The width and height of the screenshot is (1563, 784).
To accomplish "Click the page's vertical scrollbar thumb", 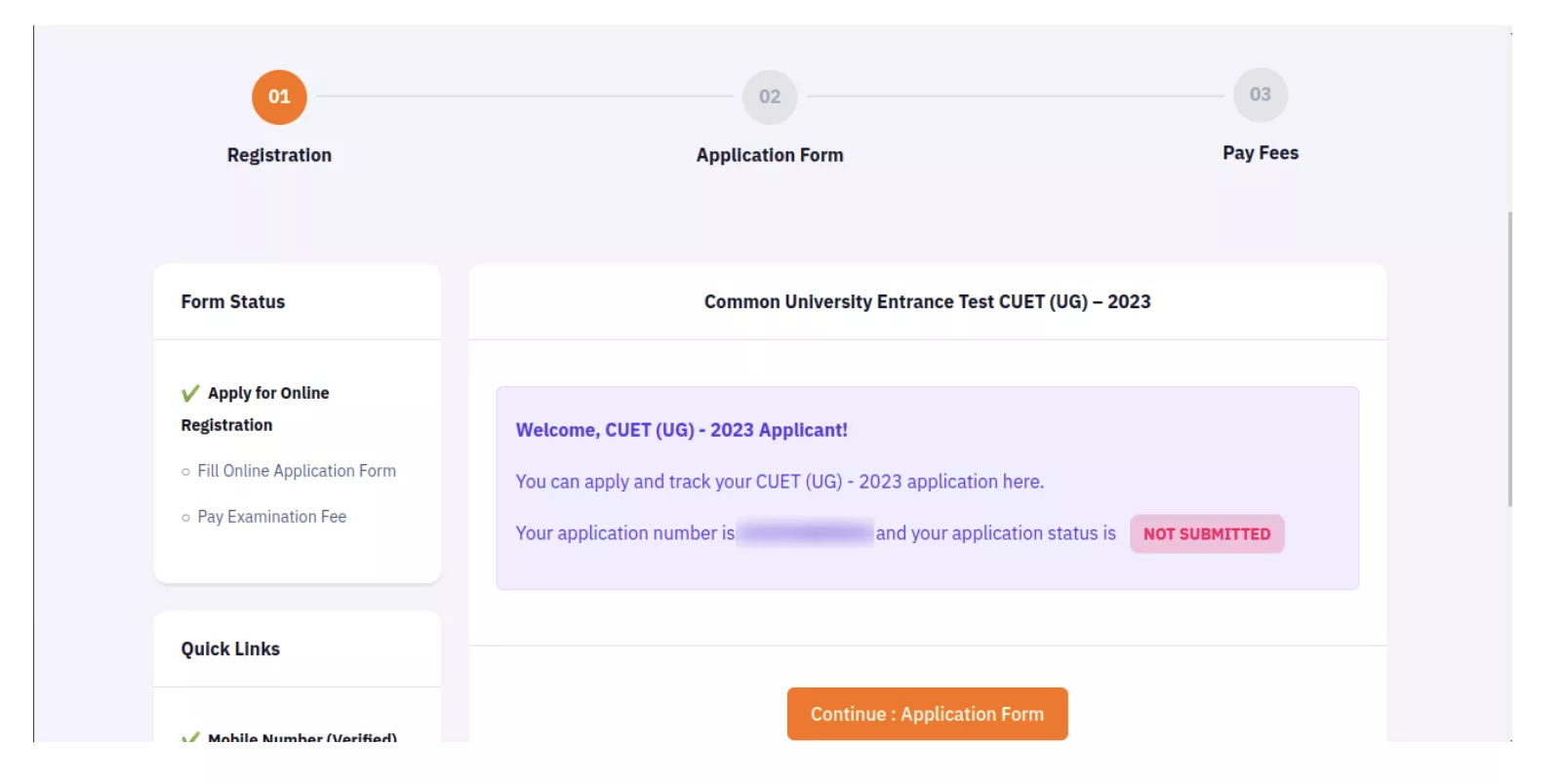I will [x=1510, y=359].
